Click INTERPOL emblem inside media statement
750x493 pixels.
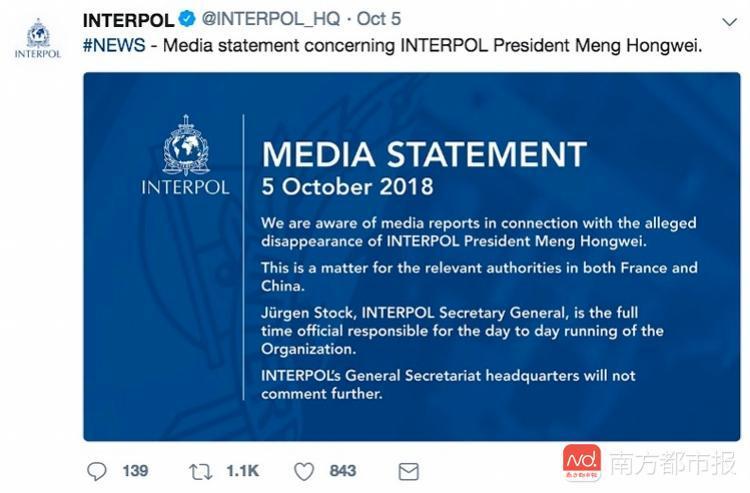[x=186, y=155]
